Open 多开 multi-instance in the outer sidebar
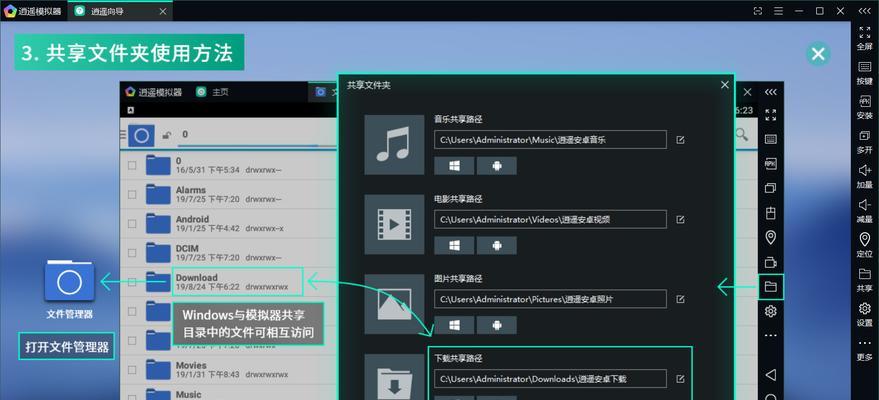879x400 pixels. pyautogui.click(x=864, y=142)
